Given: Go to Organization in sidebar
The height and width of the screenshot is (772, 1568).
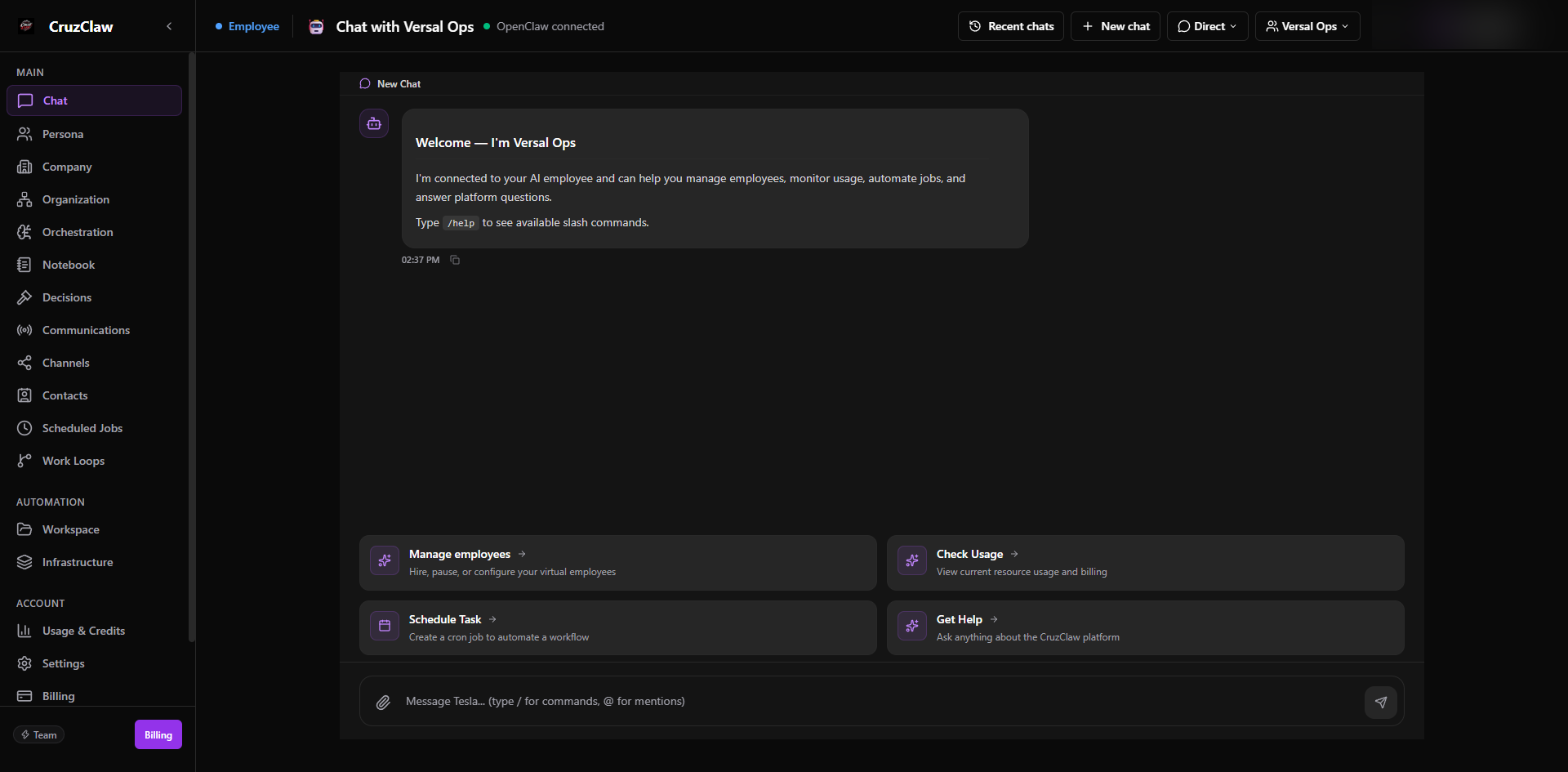Looking at the screenshot, I should [94, 199].
